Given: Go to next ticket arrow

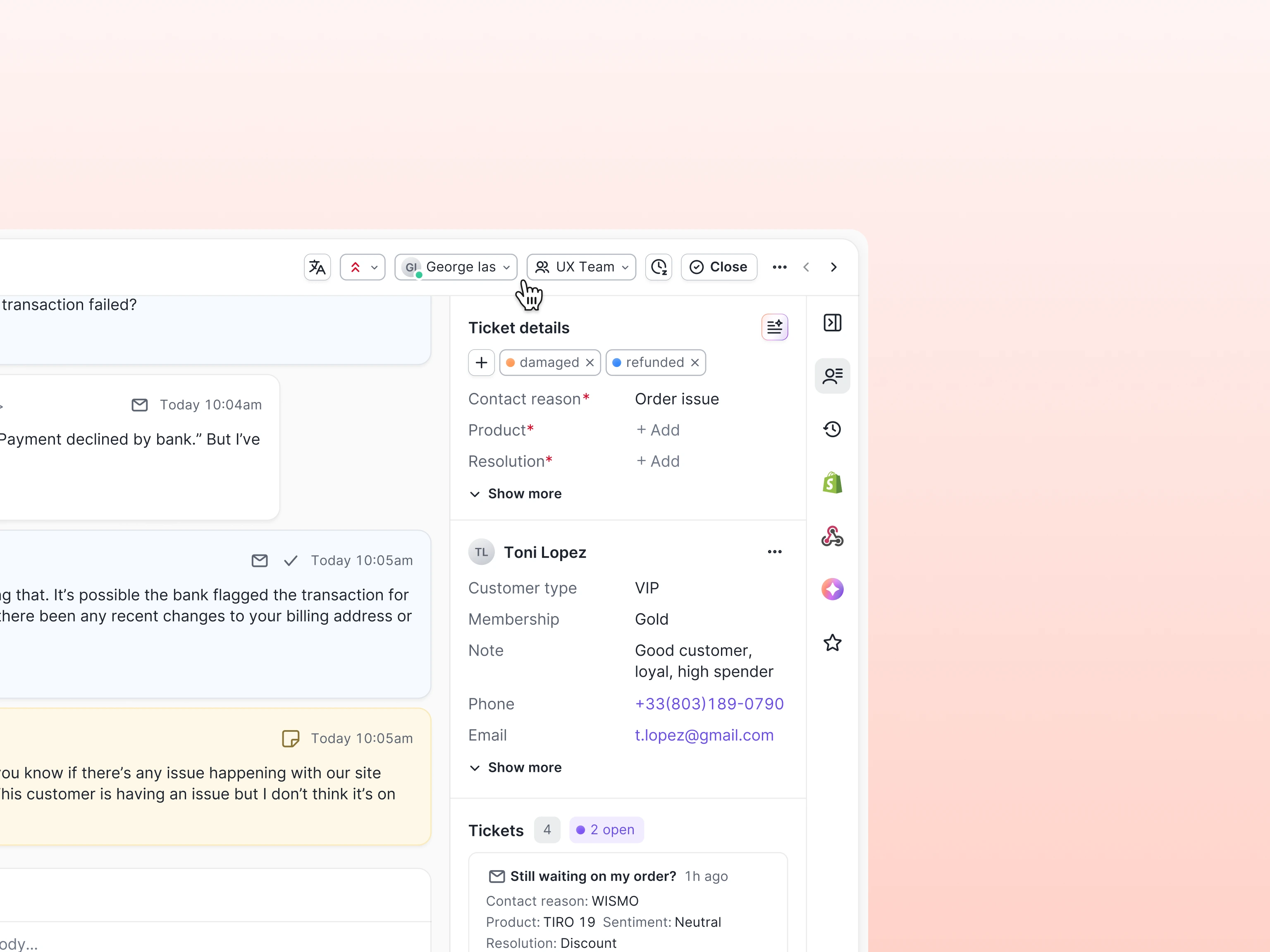Looking at the screenshot, I should pos(834,267).
